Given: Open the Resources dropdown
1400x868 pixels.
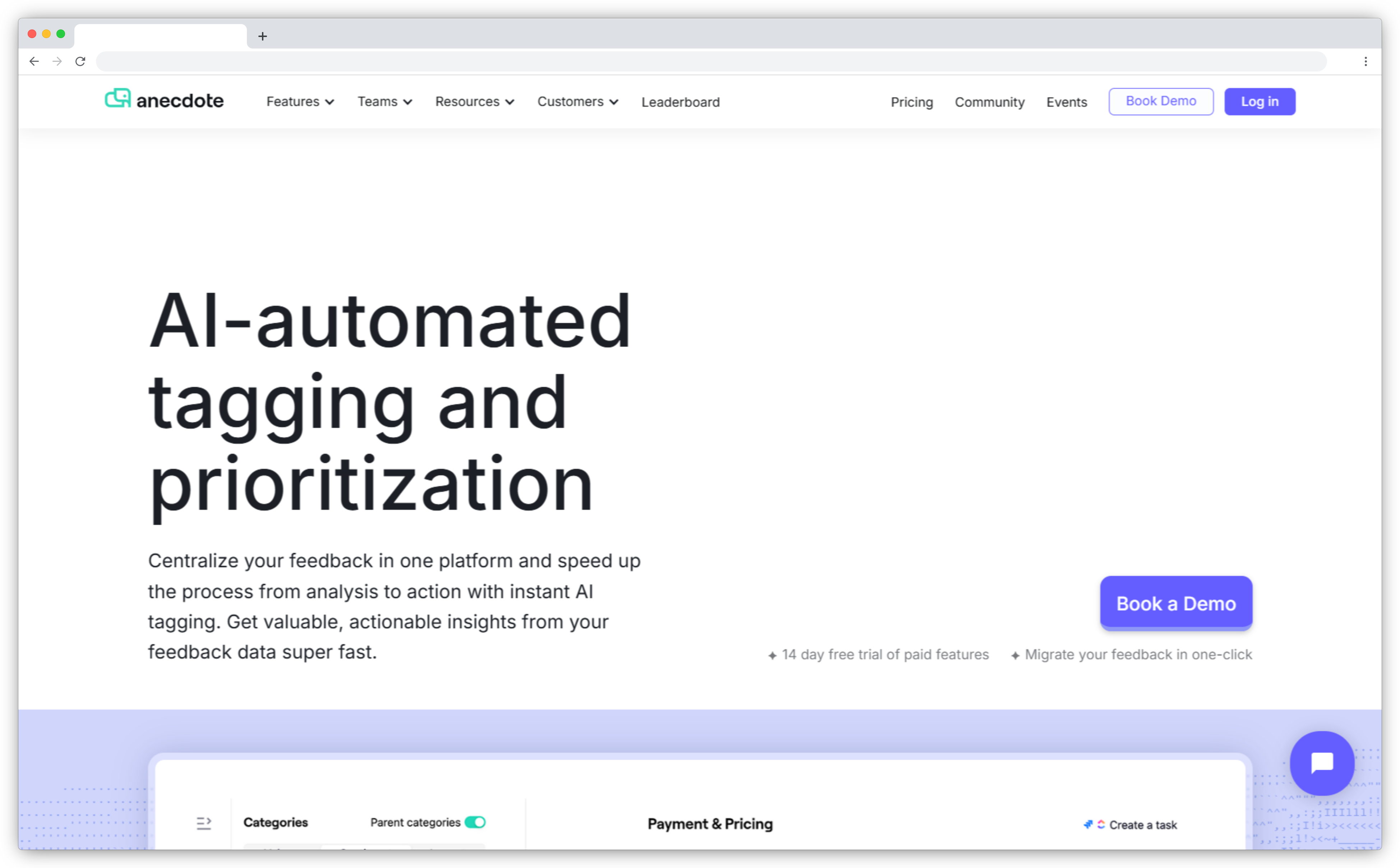Looking at the screenshot, I should (x=474, y=102).
